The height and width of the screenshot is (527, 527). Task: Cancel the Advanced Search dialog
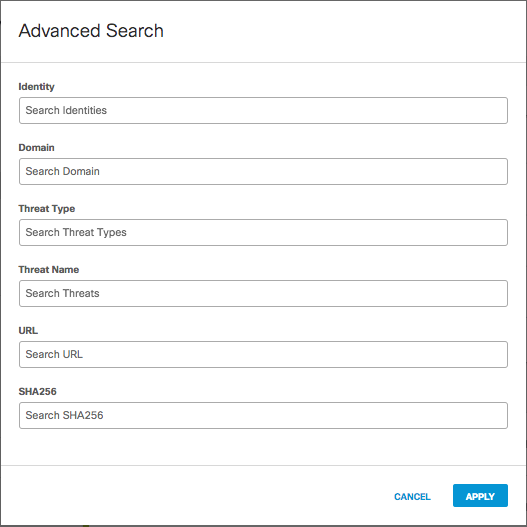[x=412, y=496]
